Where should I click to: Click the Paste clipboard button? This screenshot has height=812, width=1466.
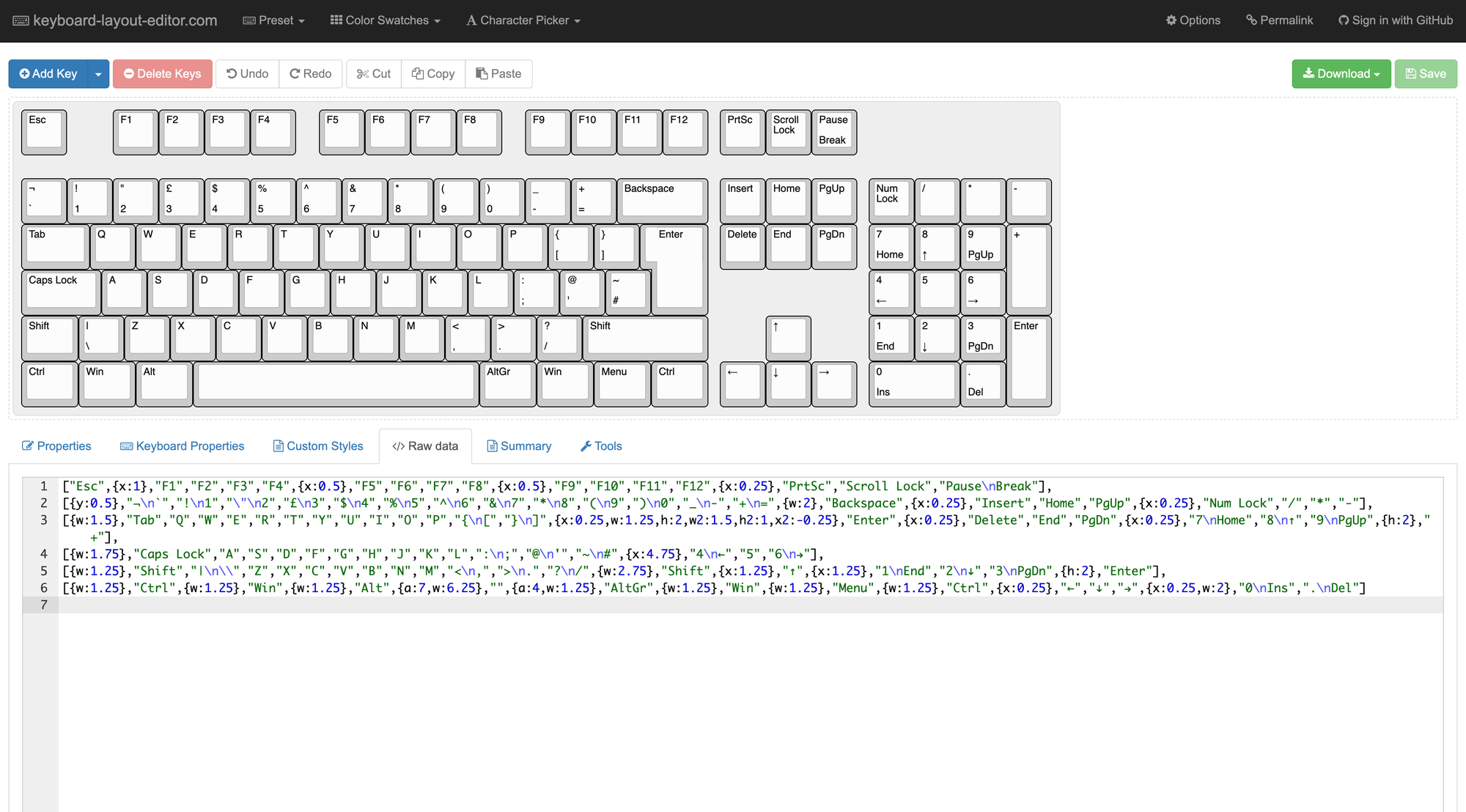498,73
